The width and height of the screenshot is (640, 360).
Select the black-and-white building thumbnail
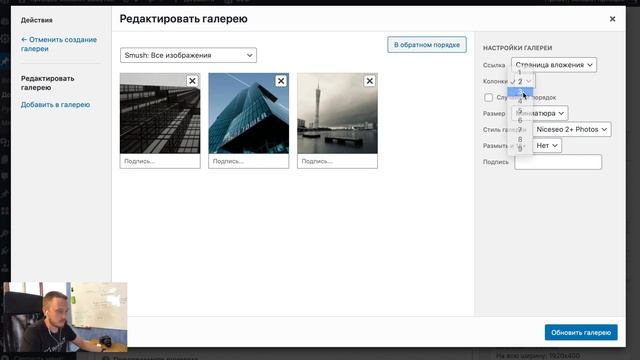(160, 113)
